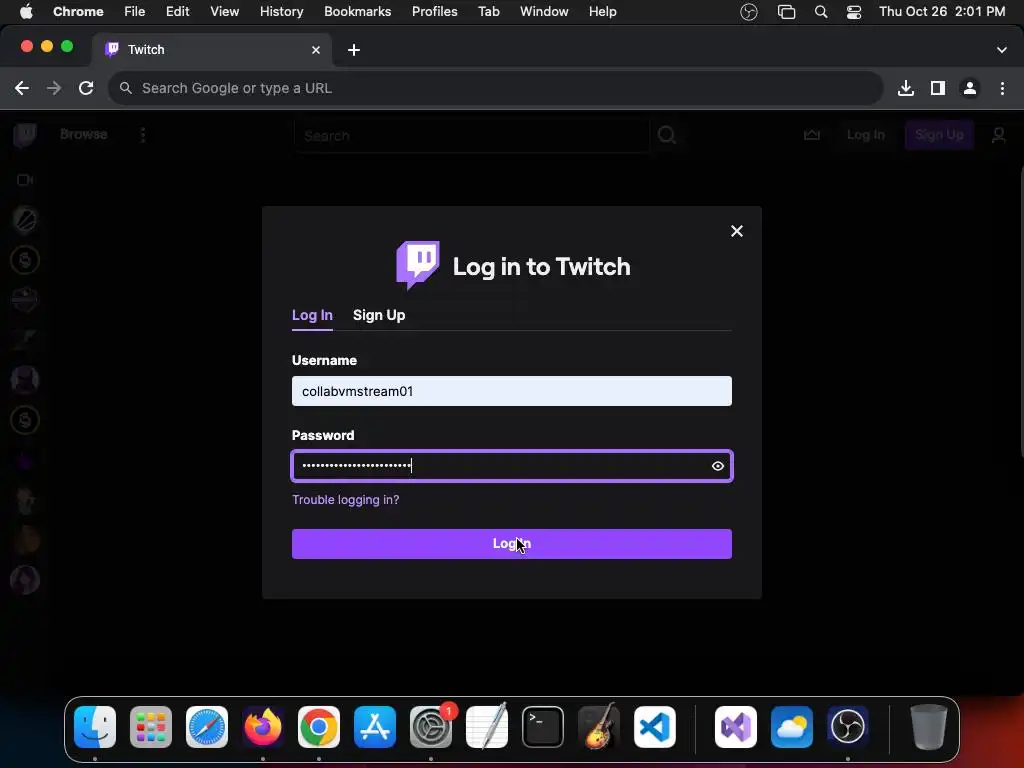Open the Tab menu
The image size is (1024, 768).
pos(488,12)
